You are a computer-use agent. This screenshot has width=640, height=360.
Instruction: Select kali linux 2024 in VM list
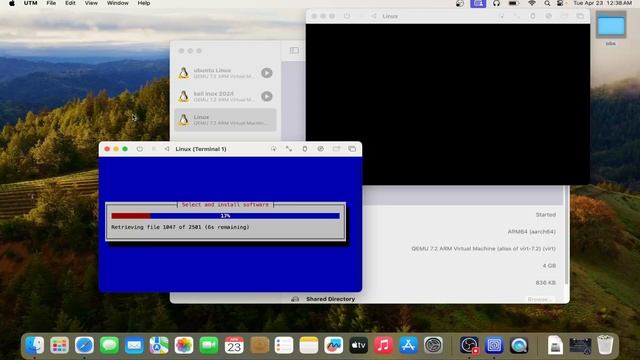(x=225, y=96)
